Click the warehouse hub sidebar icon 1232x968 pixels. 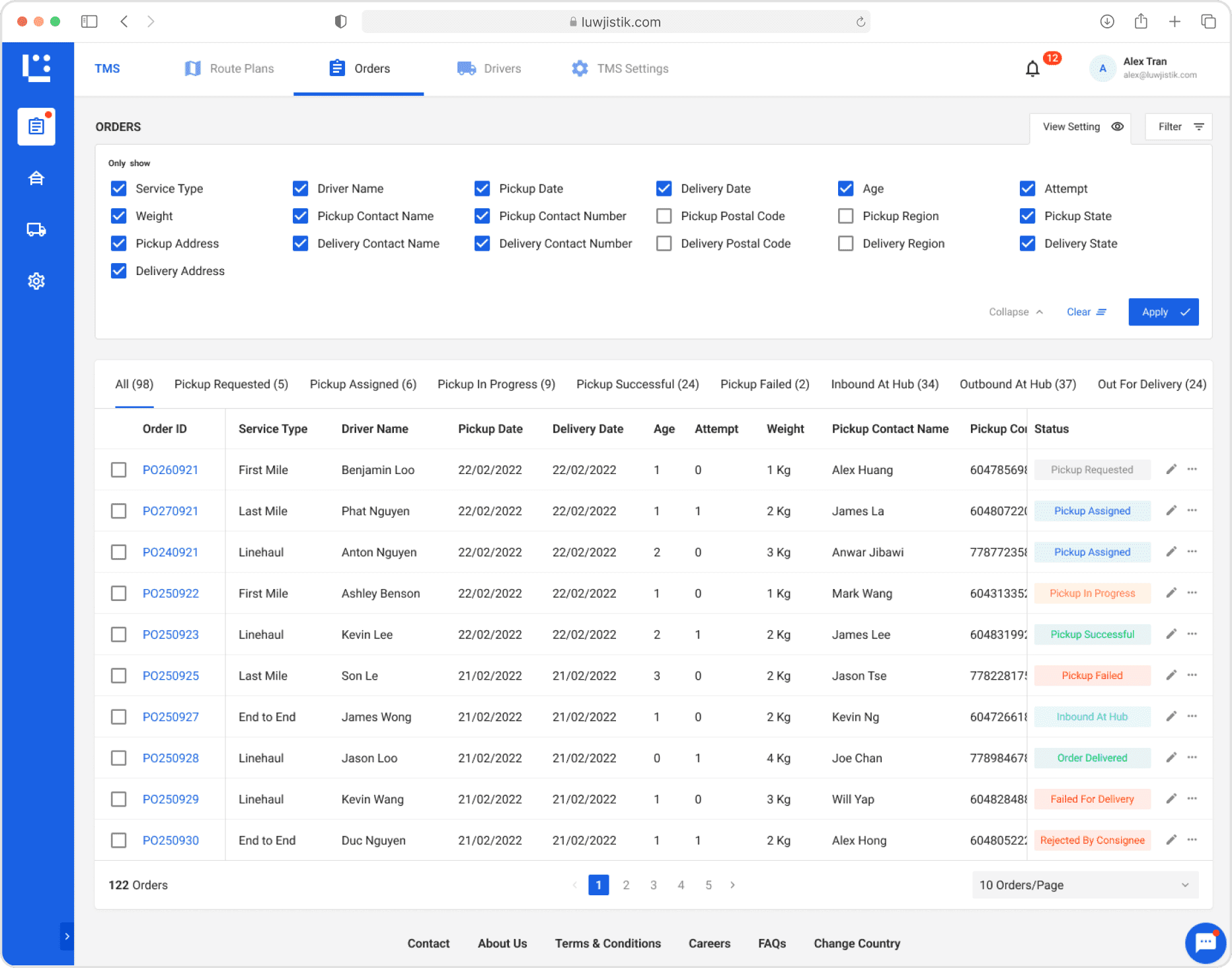tap(36, 179)
